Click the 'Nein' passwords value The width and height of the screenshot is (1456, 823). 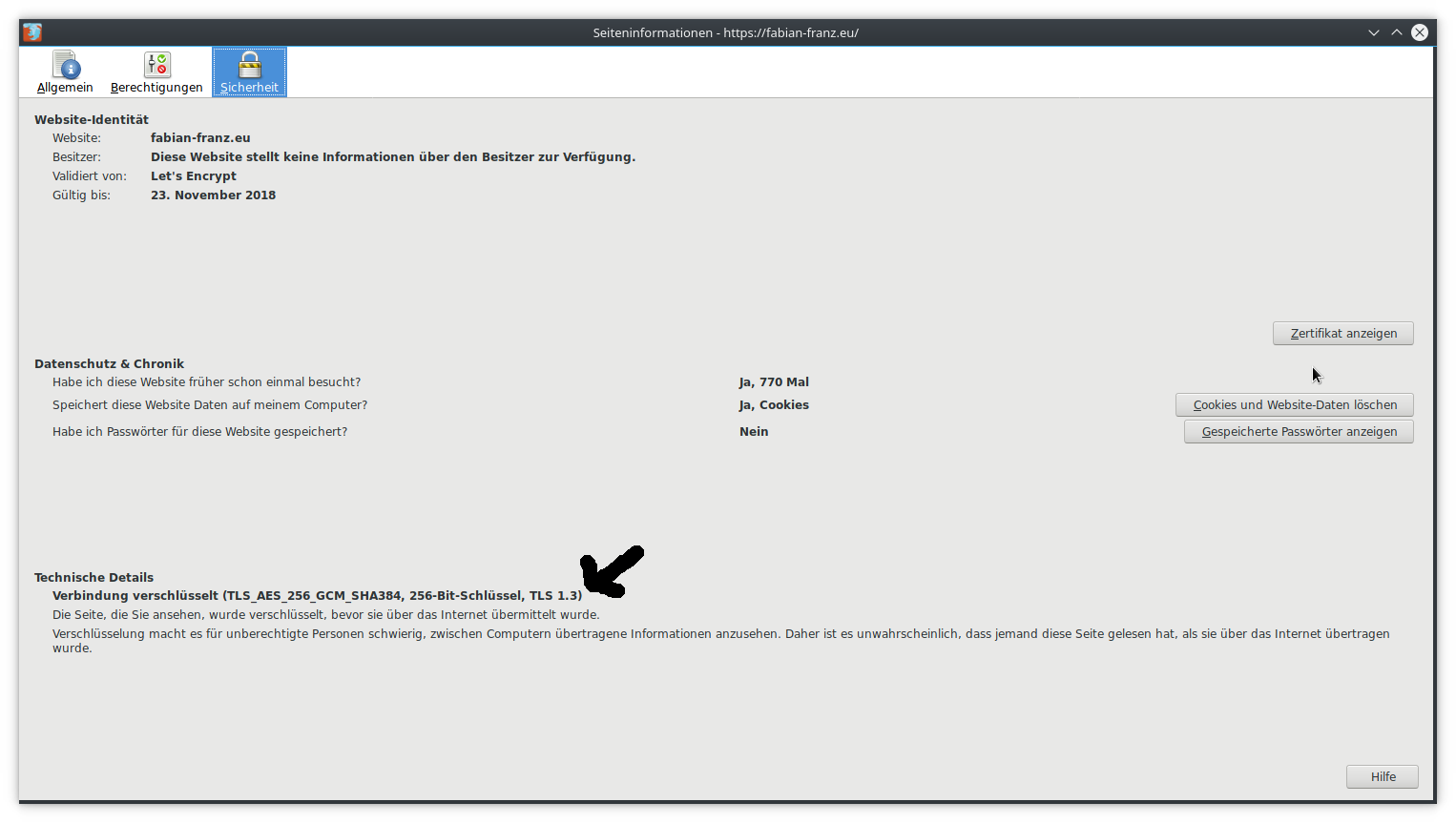click(754, 431)
